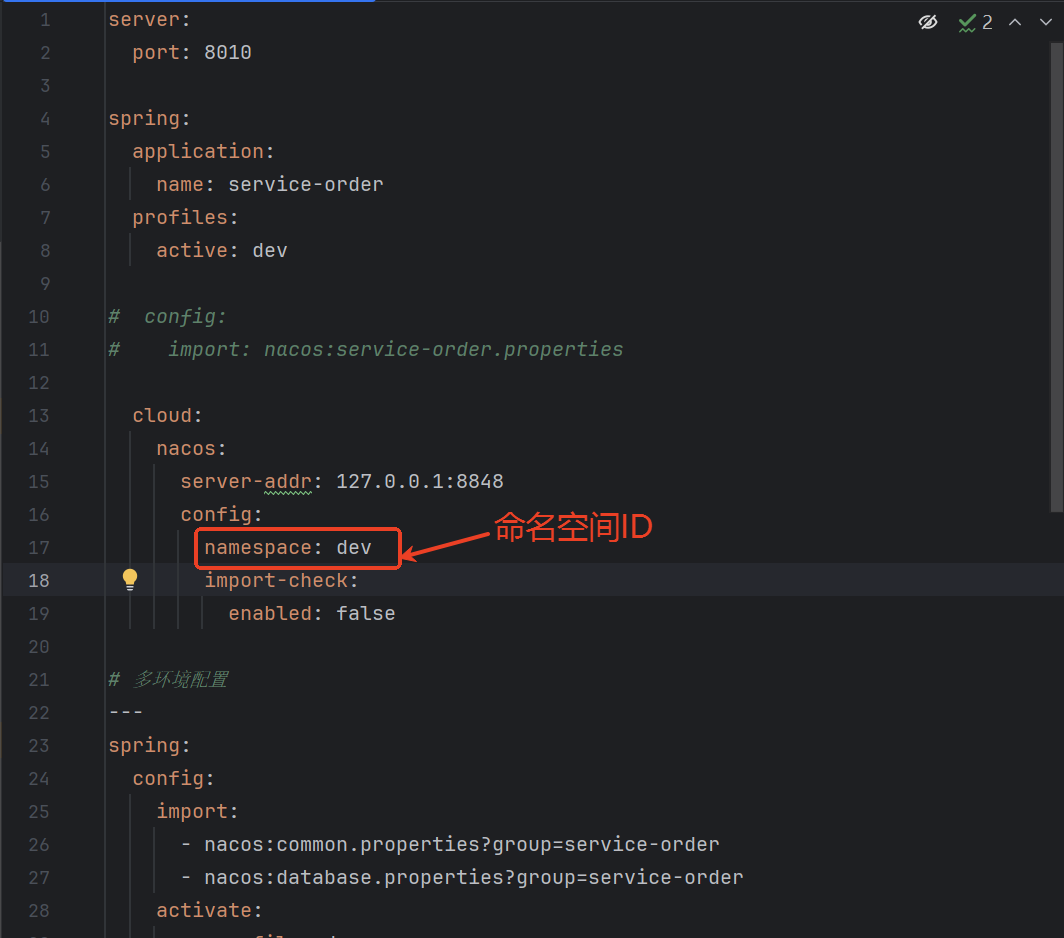Click the 'import-check:' key
Image resolution: width=1064 pixels, height=938 pixels.
tap(282, 581)
